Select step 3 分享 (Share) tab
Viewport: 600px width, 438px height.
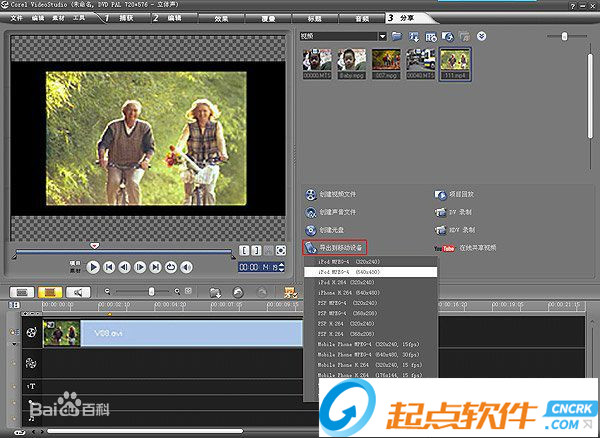tap(408, 18)
